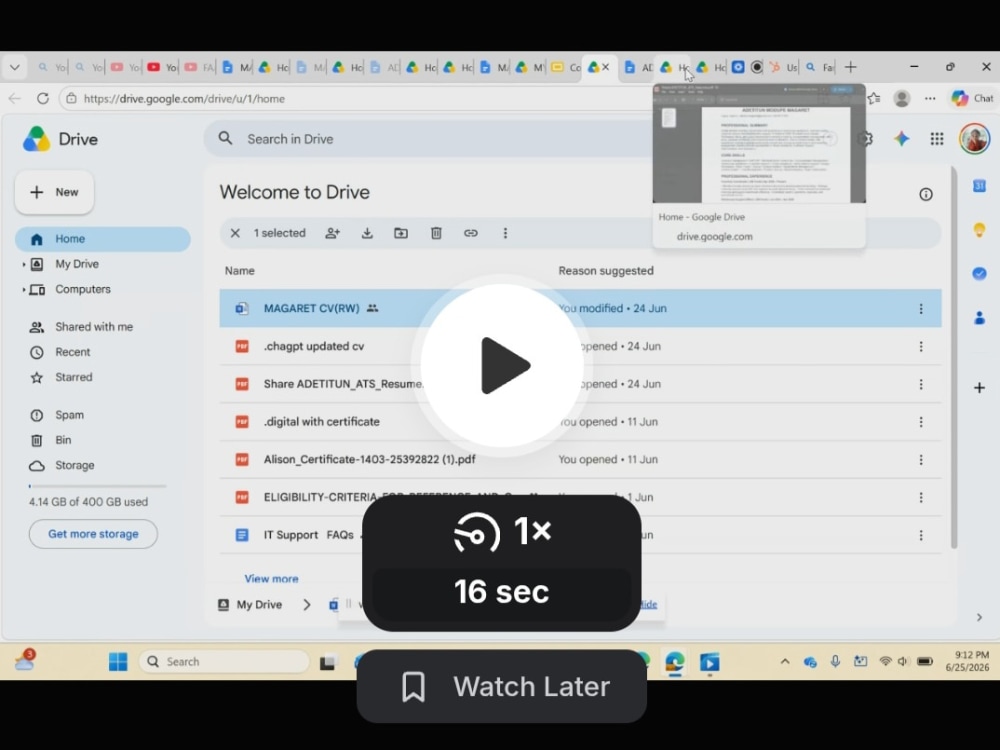1000x750 pixels.
Task: Expand the Computers tree arrow
Action: [24, 290]
